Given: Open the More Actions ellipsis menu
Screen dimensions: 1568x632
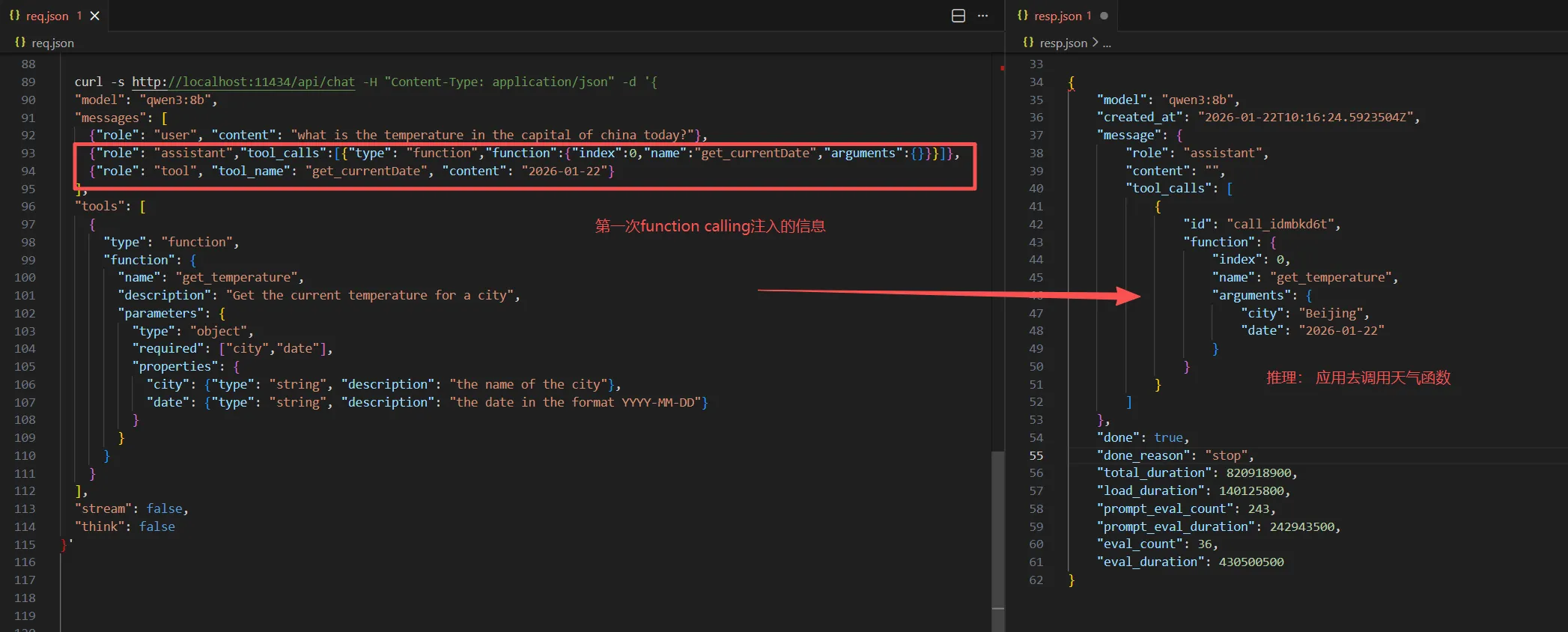Looking at the screenshot, I should pos(982,16).
